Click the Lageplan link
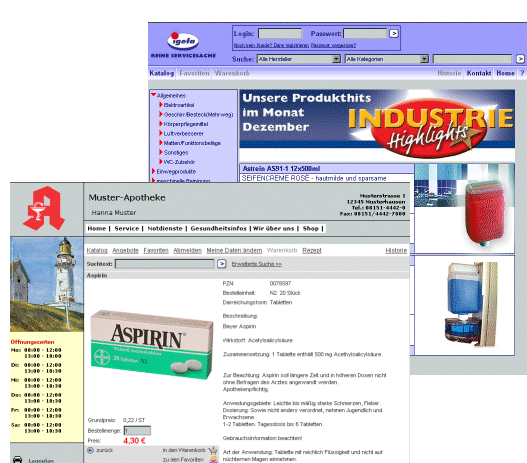Screen dimensions: 527x463 tap(41, 460)
